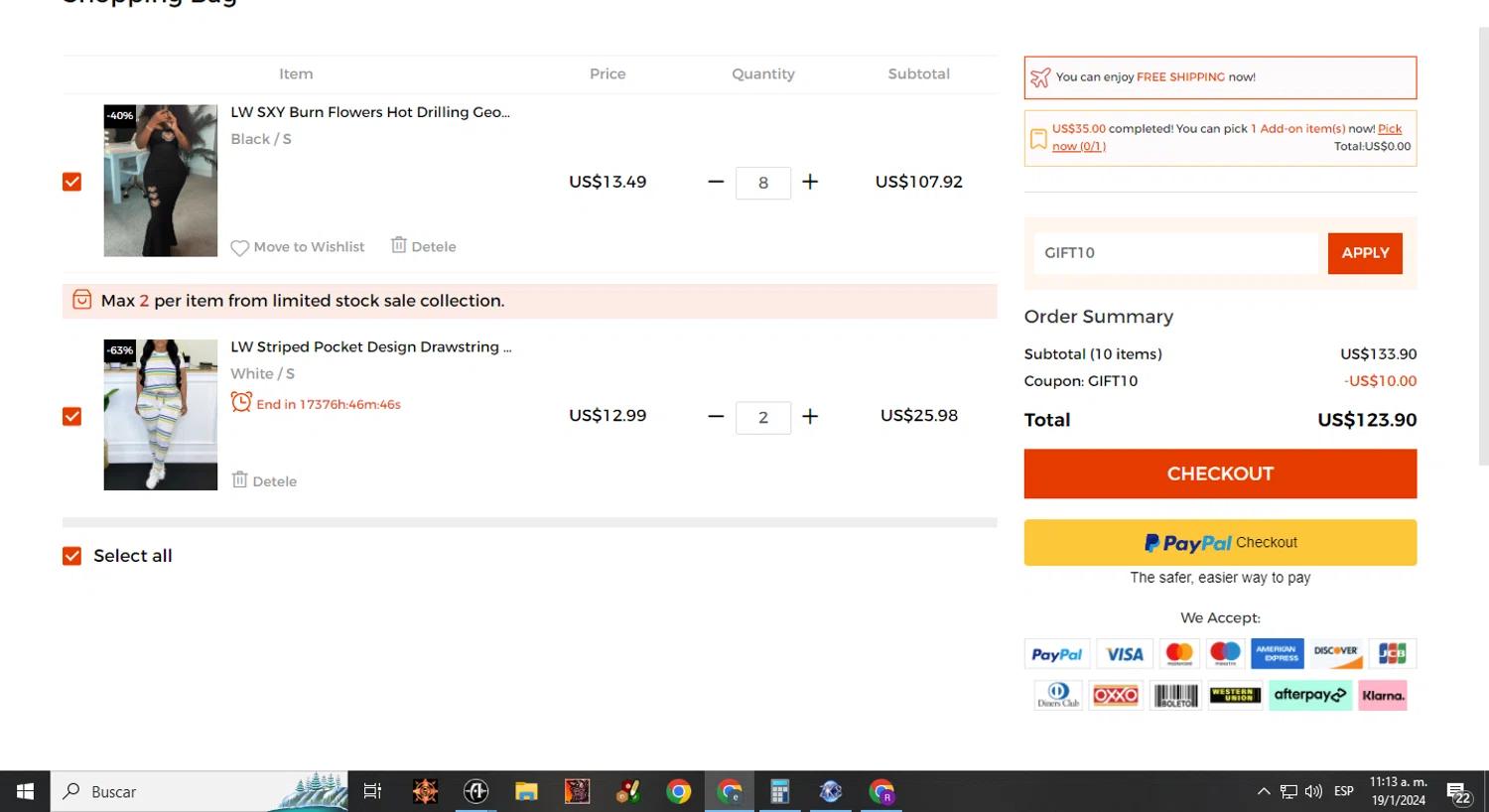This screenshot has width=1489, height=812.
Task: Show hidden system tray icons
Action: [x=1263, y=791]
